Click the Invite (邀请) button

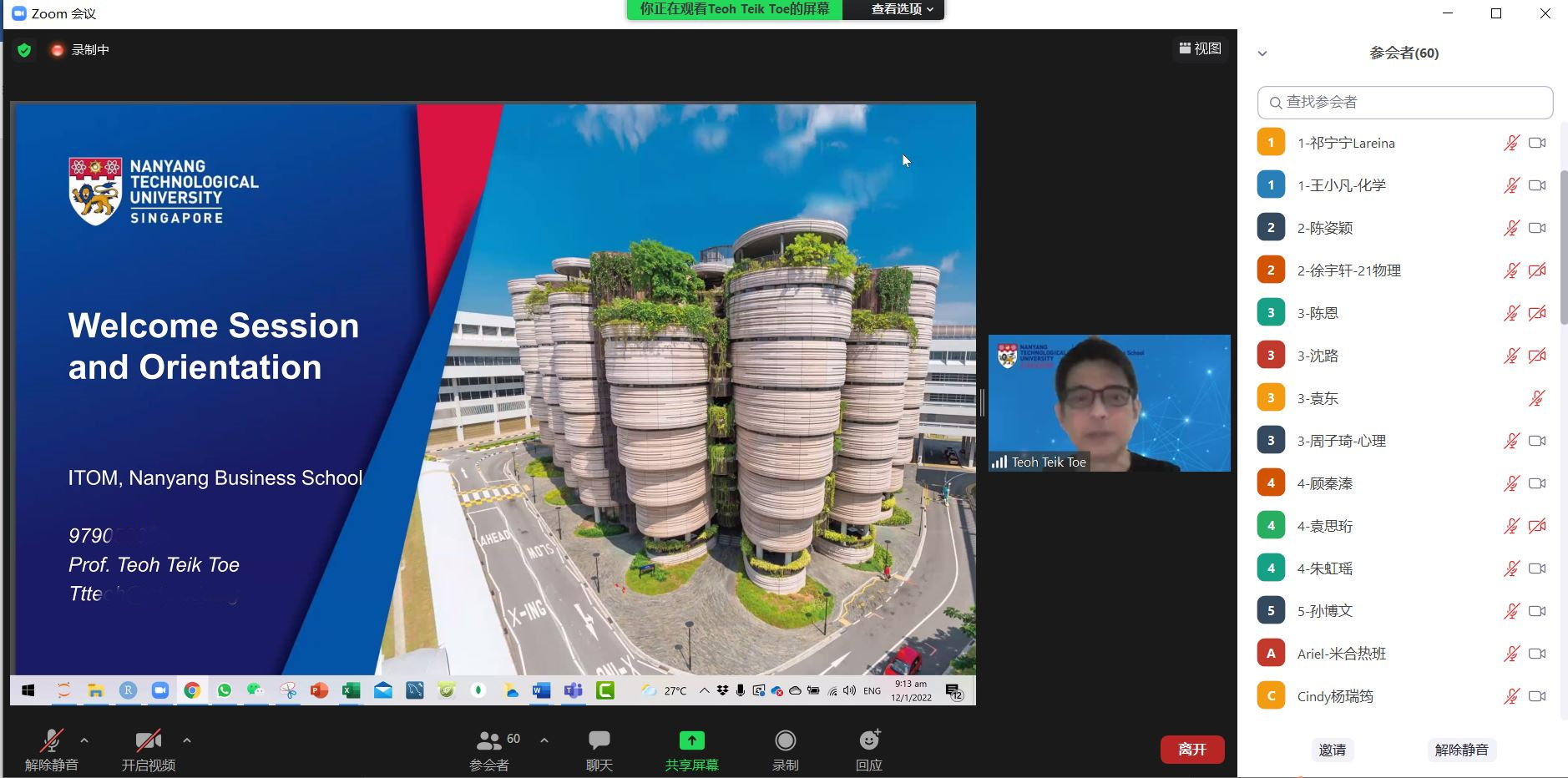[x=1332, y=750]
